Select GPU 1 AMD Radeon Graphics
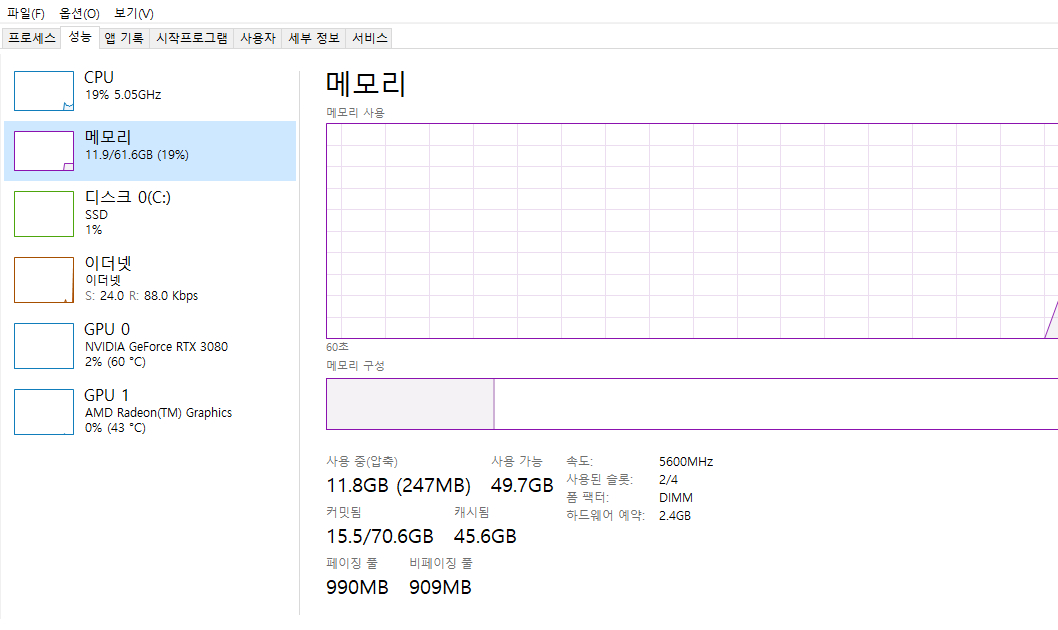1058x630 pixels. coord(150,411)
